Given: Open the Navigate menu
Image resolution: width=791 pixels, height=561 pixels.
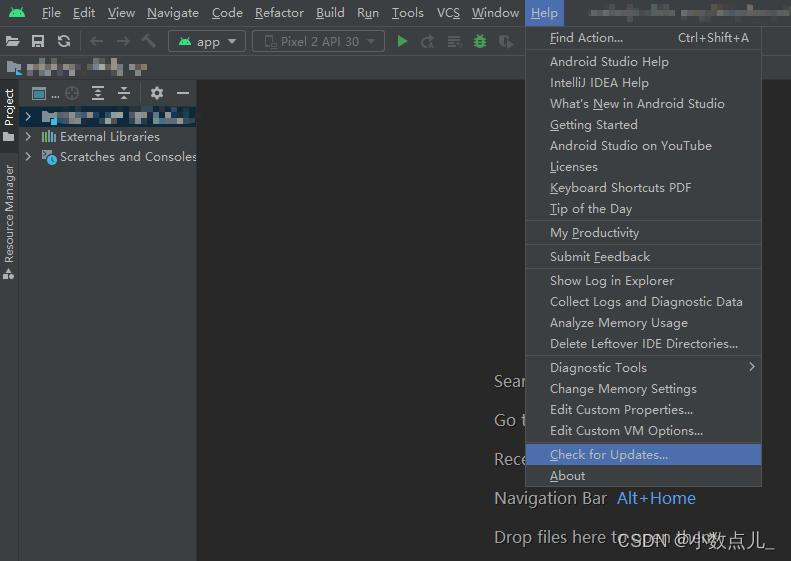Looking at the screenshot, I should click(173, 13).
